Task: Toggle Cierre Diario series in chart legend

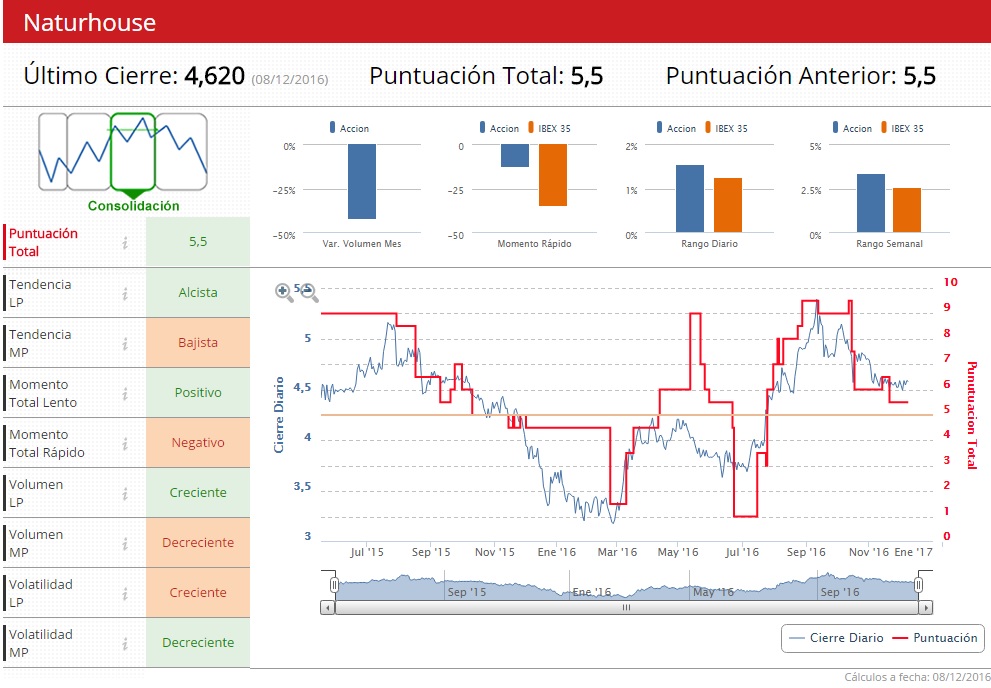Action: pyautogui.click(x=836, y=638)
